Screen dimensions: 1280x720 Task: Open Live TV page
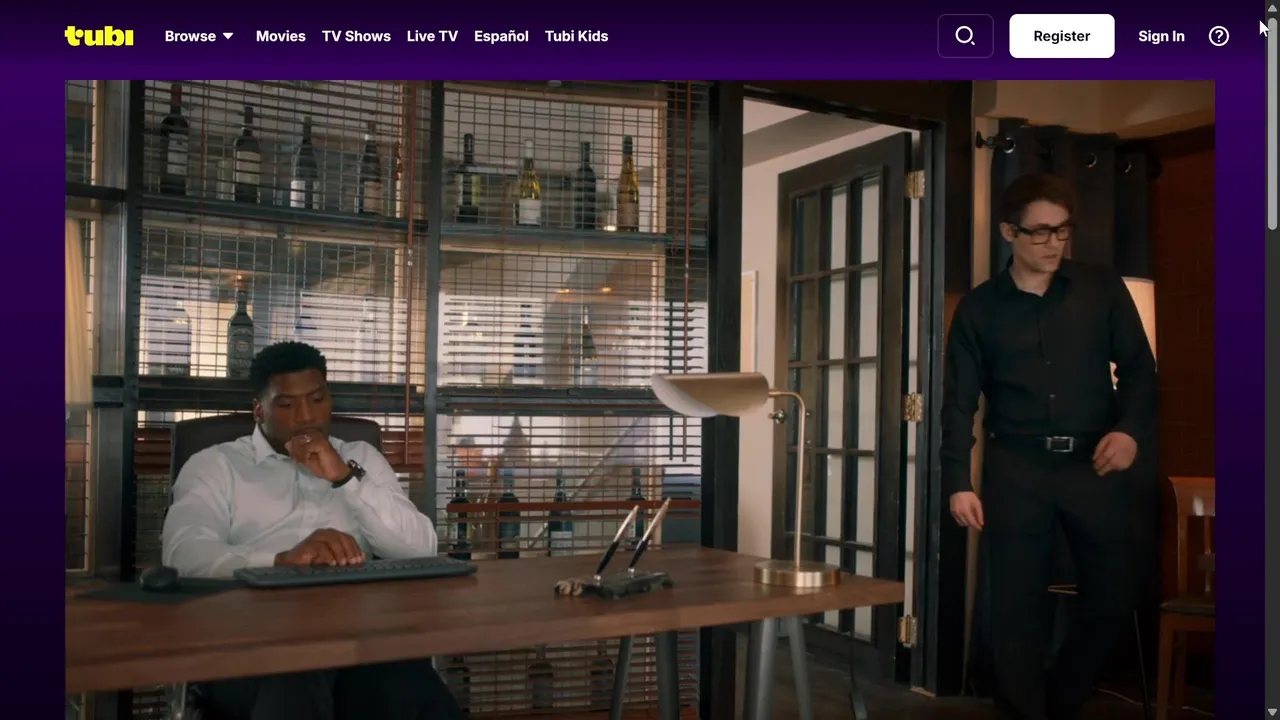(x=432, y=36)
